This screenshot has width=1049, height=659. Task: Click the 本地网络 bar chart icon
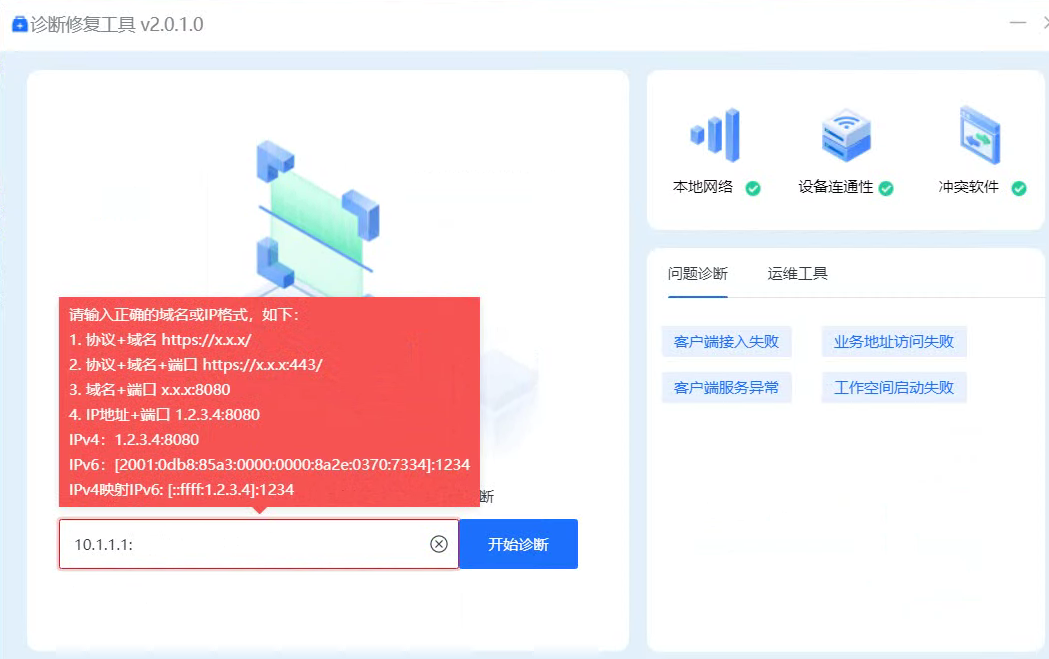[x=715, y=135]
